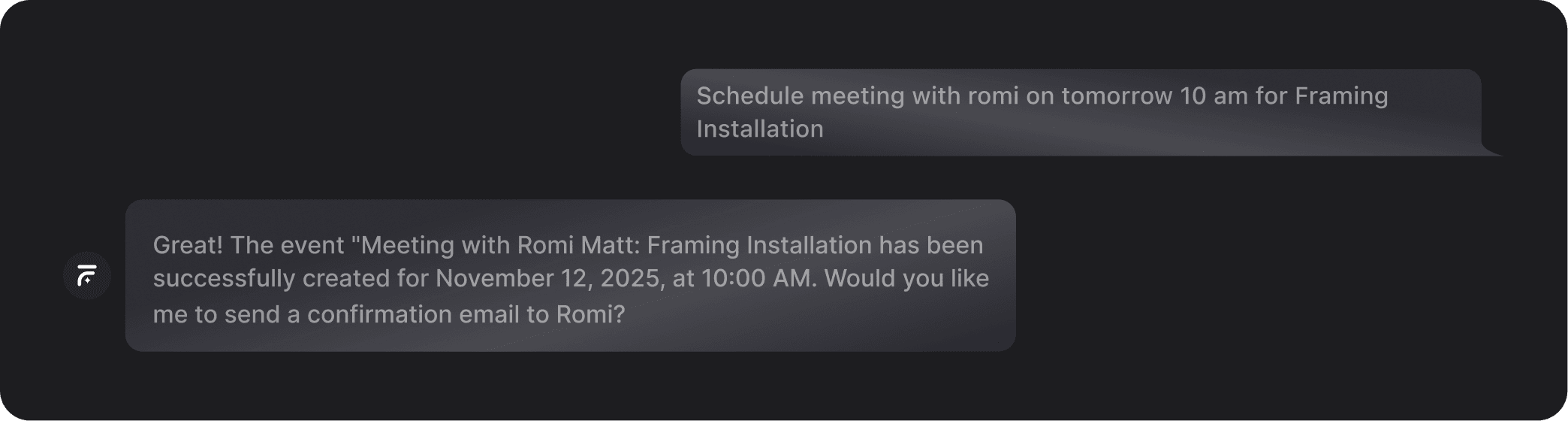Click the date November 12, 2025
This screenshot has height=421, width=1568.
[548, 278]
